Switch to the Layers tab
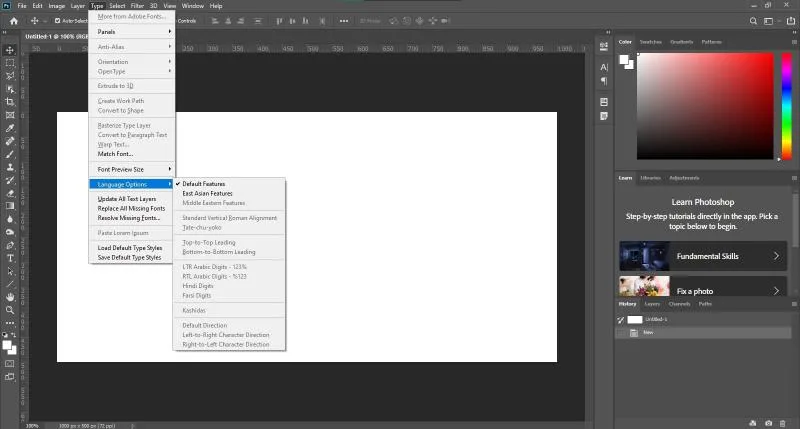The width and height of the screenshot is (800, 429). click(652, 304)
